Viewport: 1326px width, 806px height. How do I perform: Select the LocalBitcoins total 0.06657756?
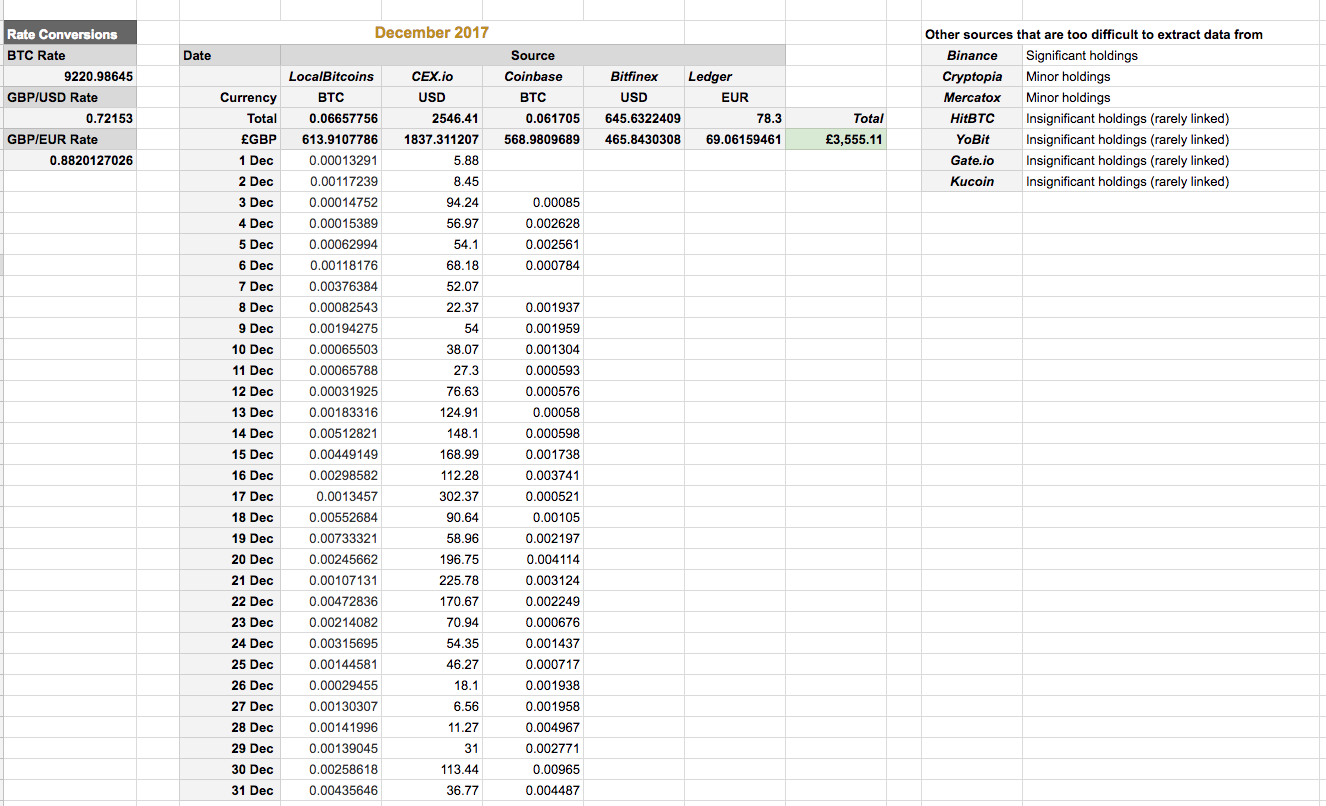coord(331,118)
